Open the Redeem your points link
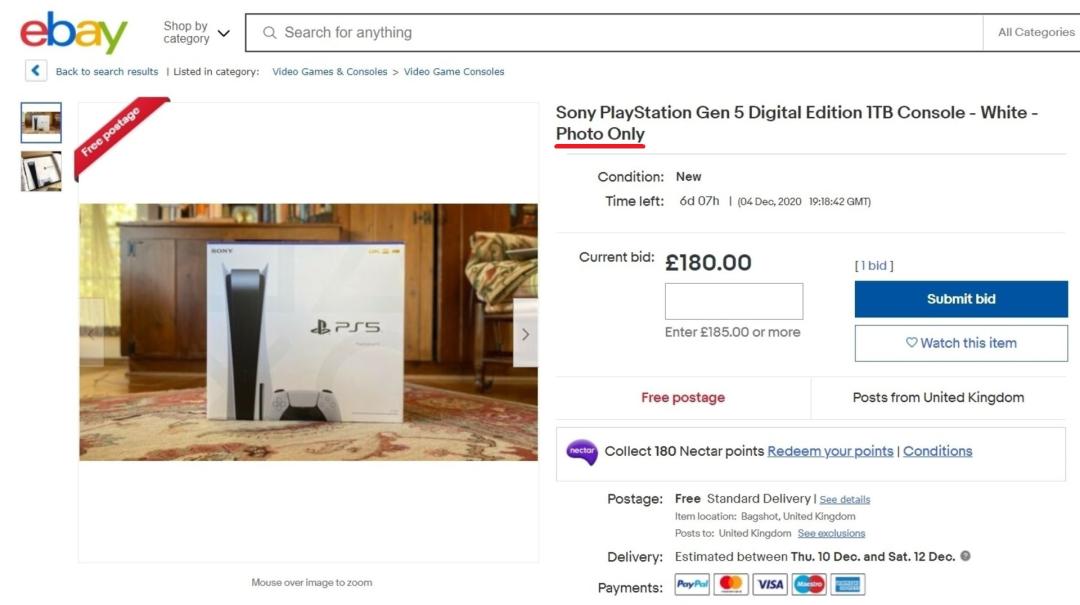Screen dimensions: 1080x605 (x=830, y=451)
